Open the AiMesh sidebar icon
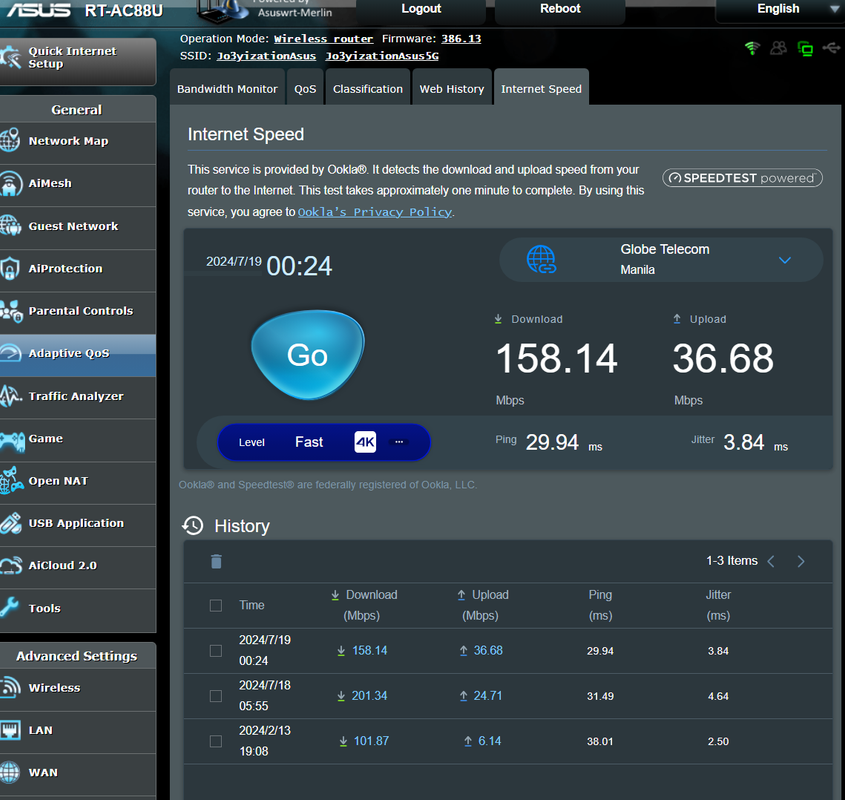845x800 pixels. 10,183
